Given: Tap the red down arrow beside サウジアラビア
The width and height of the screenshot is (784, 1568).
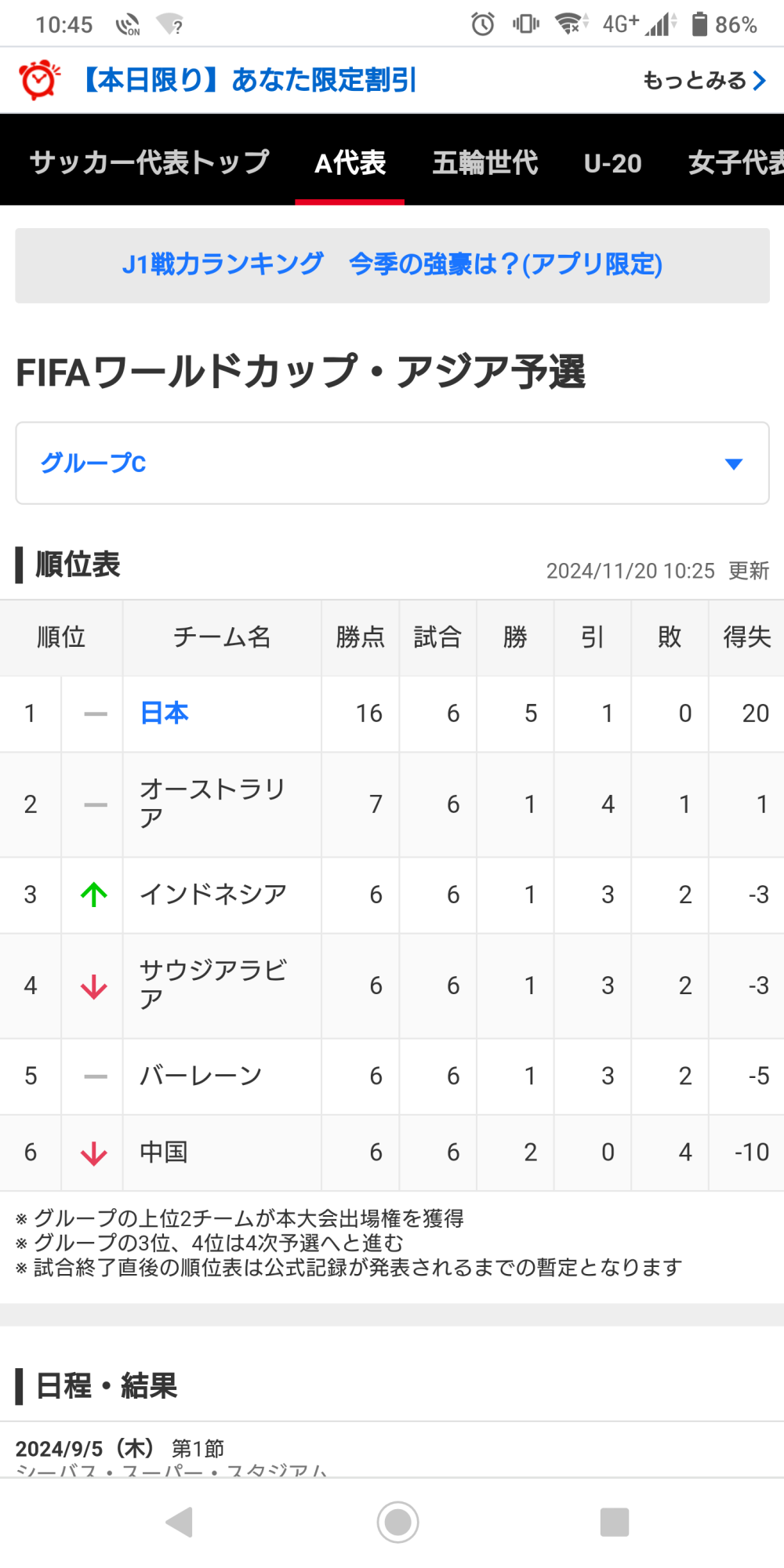Looking at the screenshot, I should click(94, 986).
